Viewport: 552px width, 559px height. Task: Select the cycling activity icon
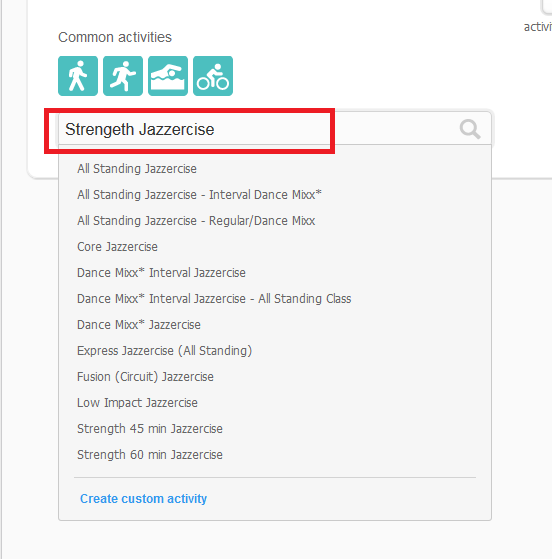pyautogui.click(x=213, y=76)
